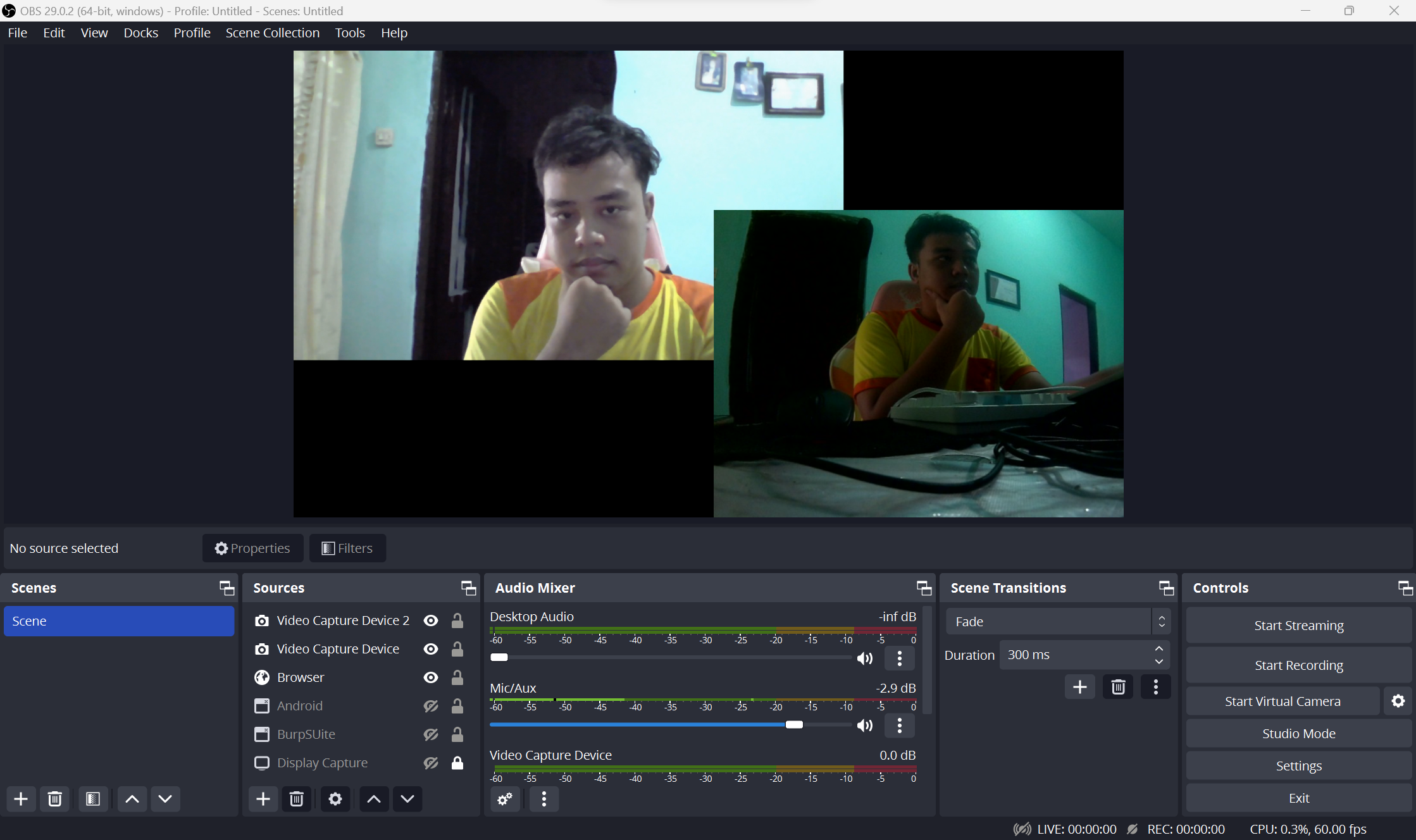Open the Profile menu

(x=192, y=33)
